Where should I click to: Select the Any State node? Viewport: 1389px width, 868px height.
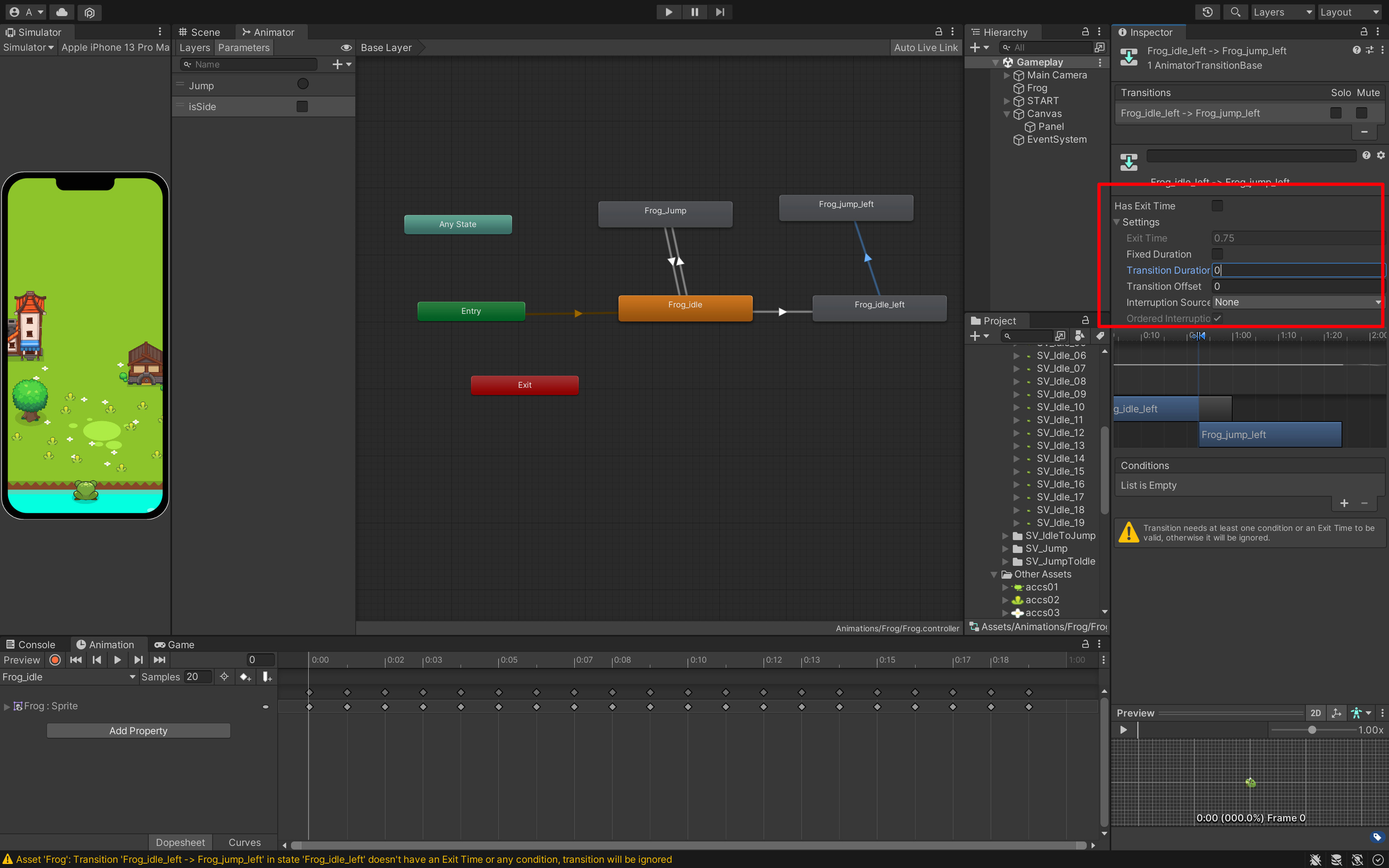(458, 225)
